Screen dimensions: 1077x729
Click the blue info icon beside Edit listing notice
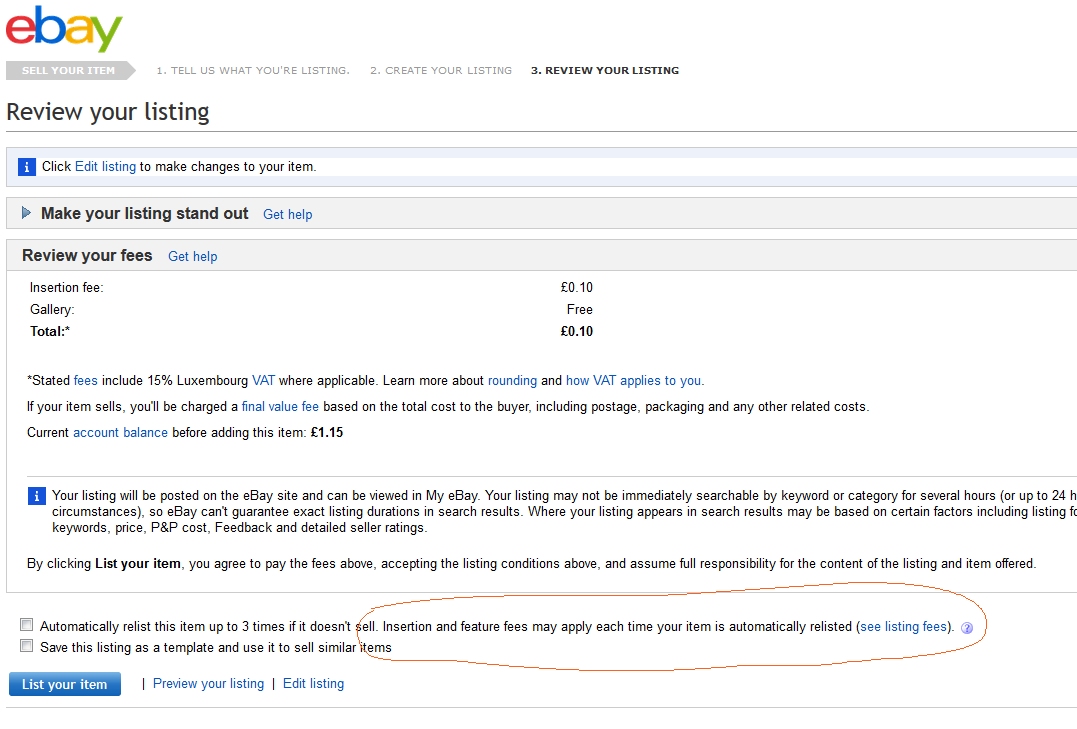26,167
